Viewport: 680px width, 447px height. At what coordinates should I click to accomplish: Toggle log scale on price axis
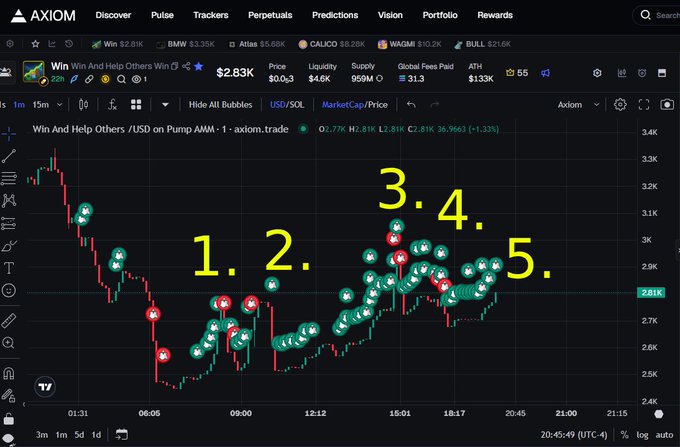click(x=642, y=434)
